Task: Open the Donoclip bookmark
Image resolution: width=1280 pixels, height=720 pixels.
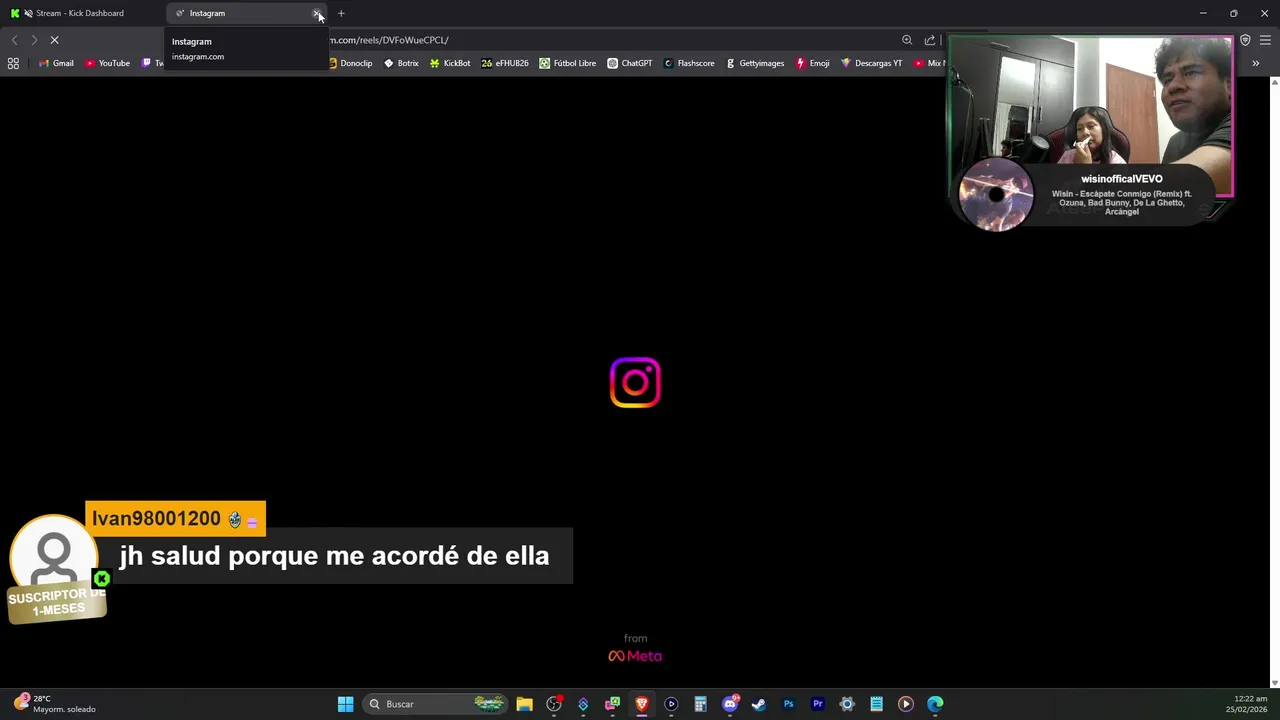Action: click(350, 63)
